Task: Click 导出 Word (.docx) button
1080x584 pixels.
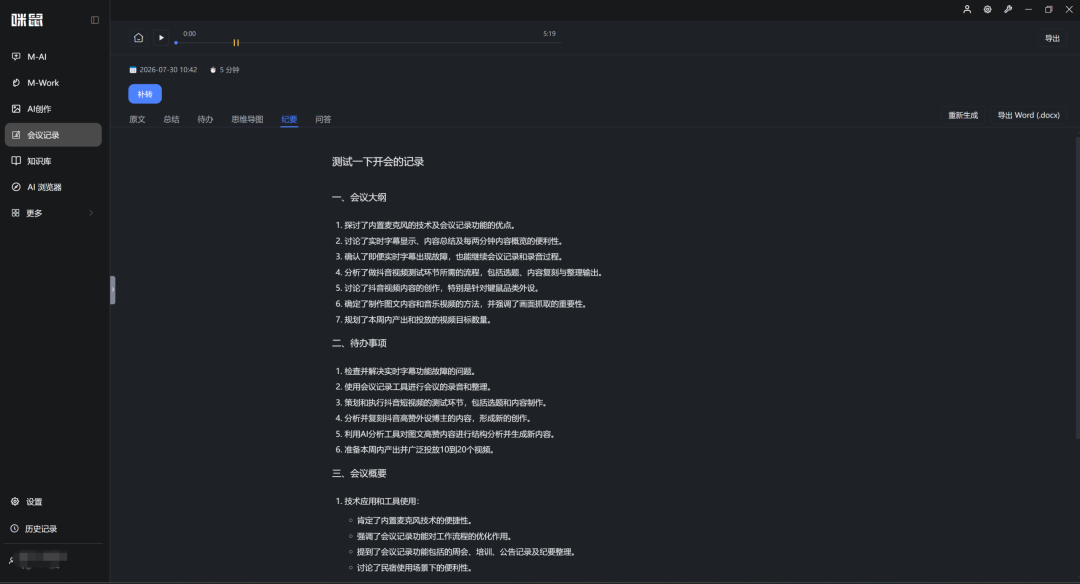Action: point(1028,116)
